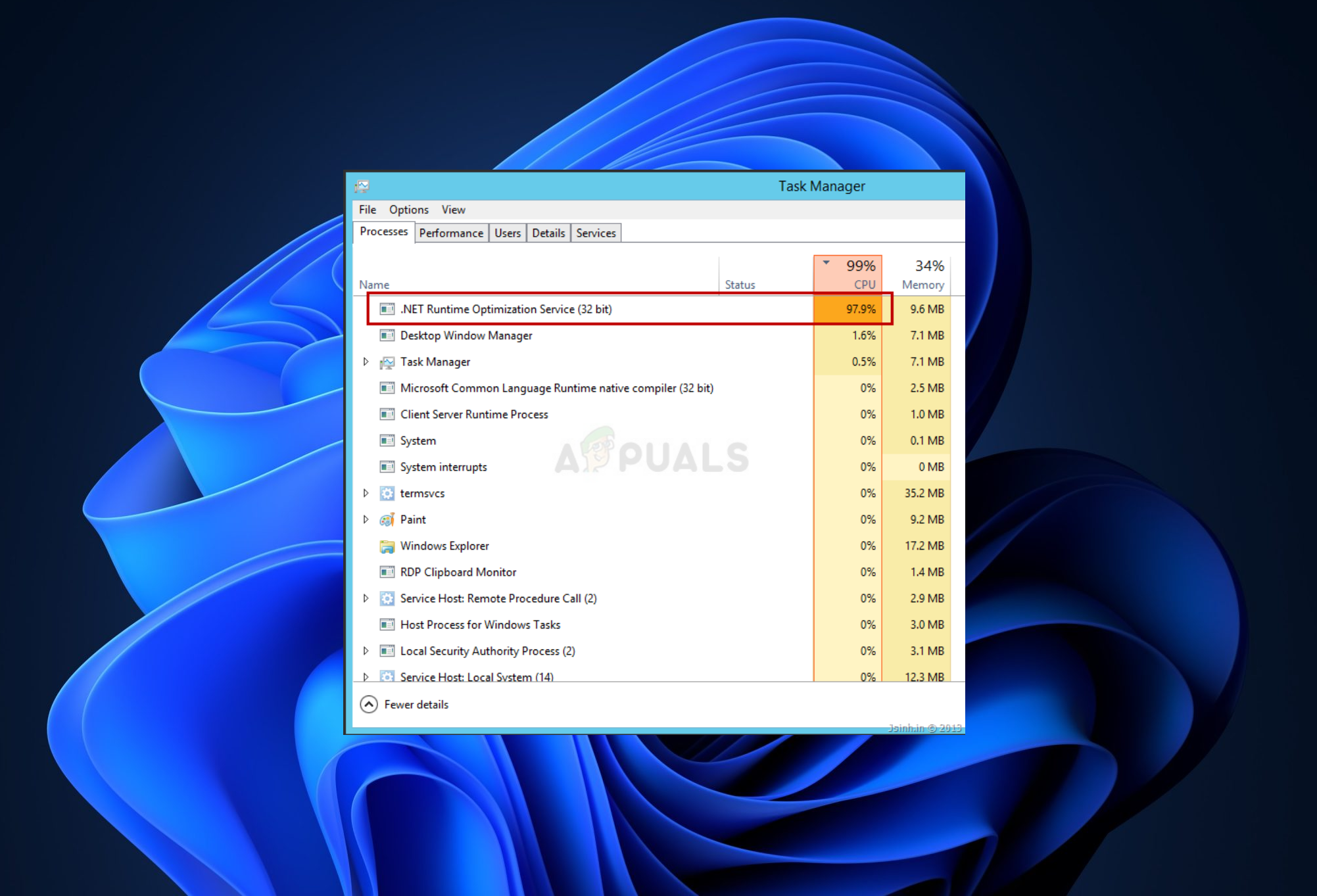Viewport: 1317px width, 896px height.
Task: Click the Task Manager process row icon
Action: (x=387, y=362)
